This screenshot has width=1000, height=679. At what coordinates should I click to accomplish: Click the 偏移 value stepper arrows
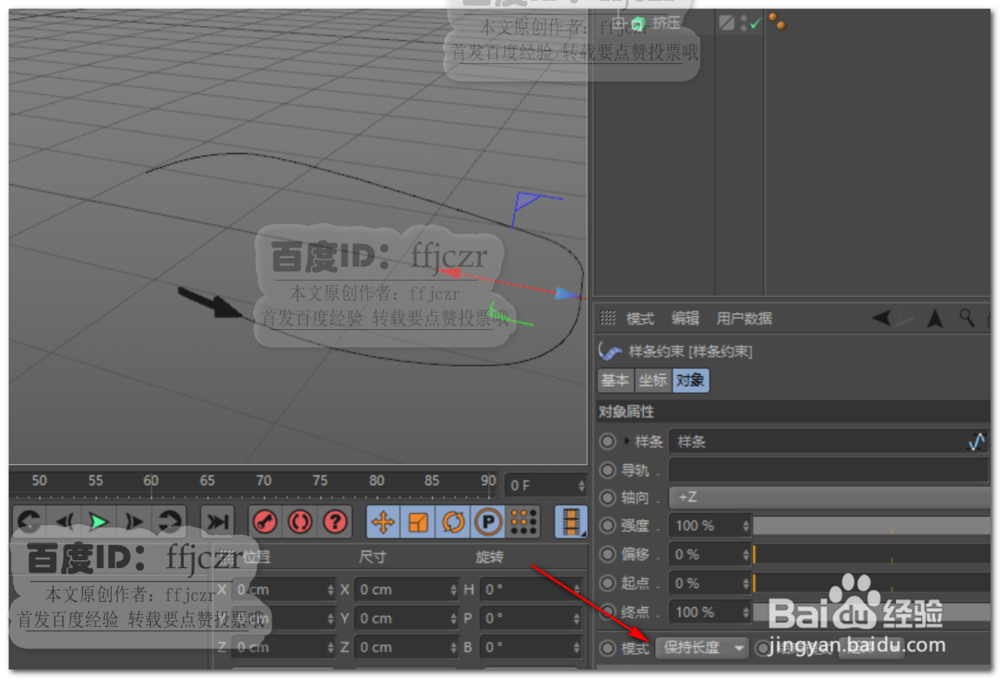pos(746,554)
